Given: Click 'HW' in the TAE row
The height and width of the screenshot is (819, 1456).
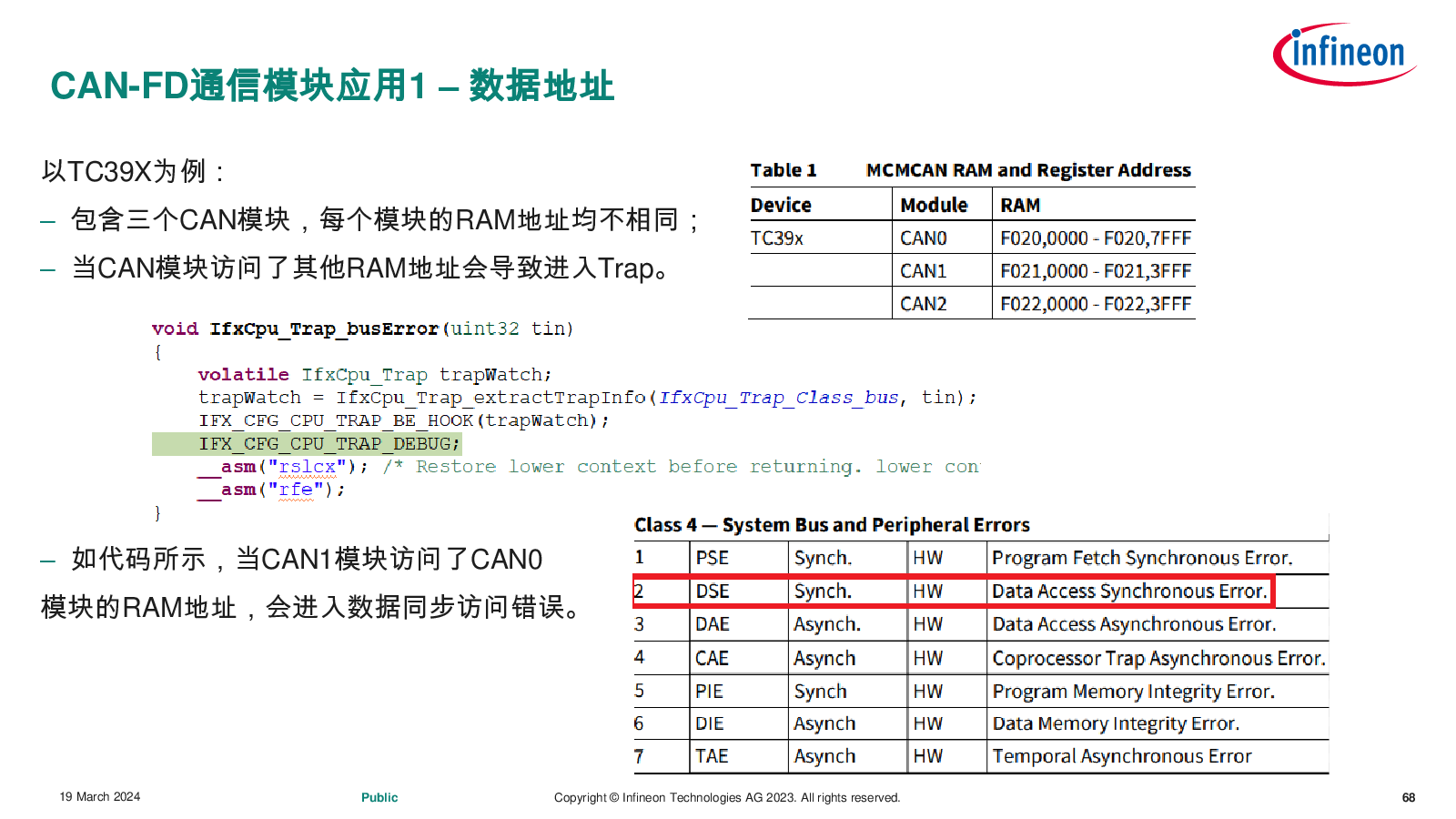Looking at the screenshot, I should tap(927, 756).
